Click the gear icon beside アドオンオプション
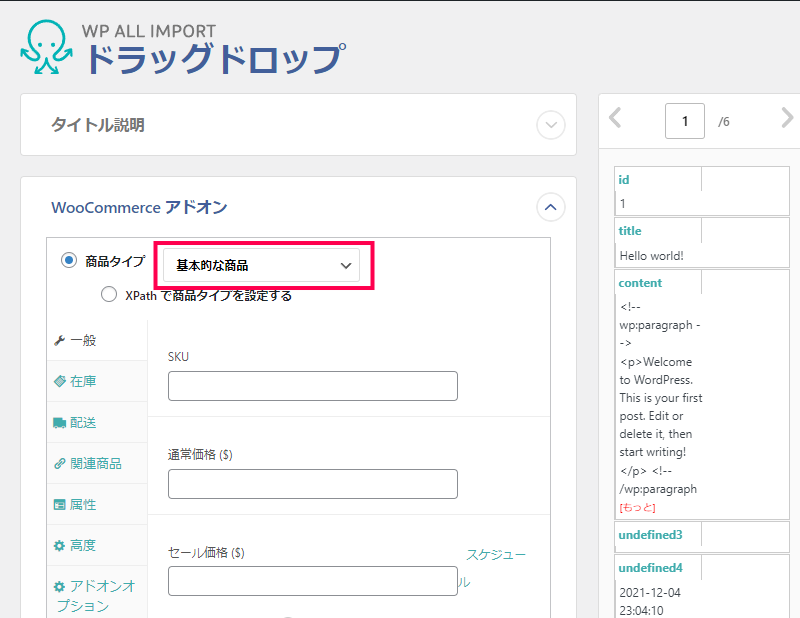This screenshot has height=618, width=800. pyautogui.click(x=60, y=586)
